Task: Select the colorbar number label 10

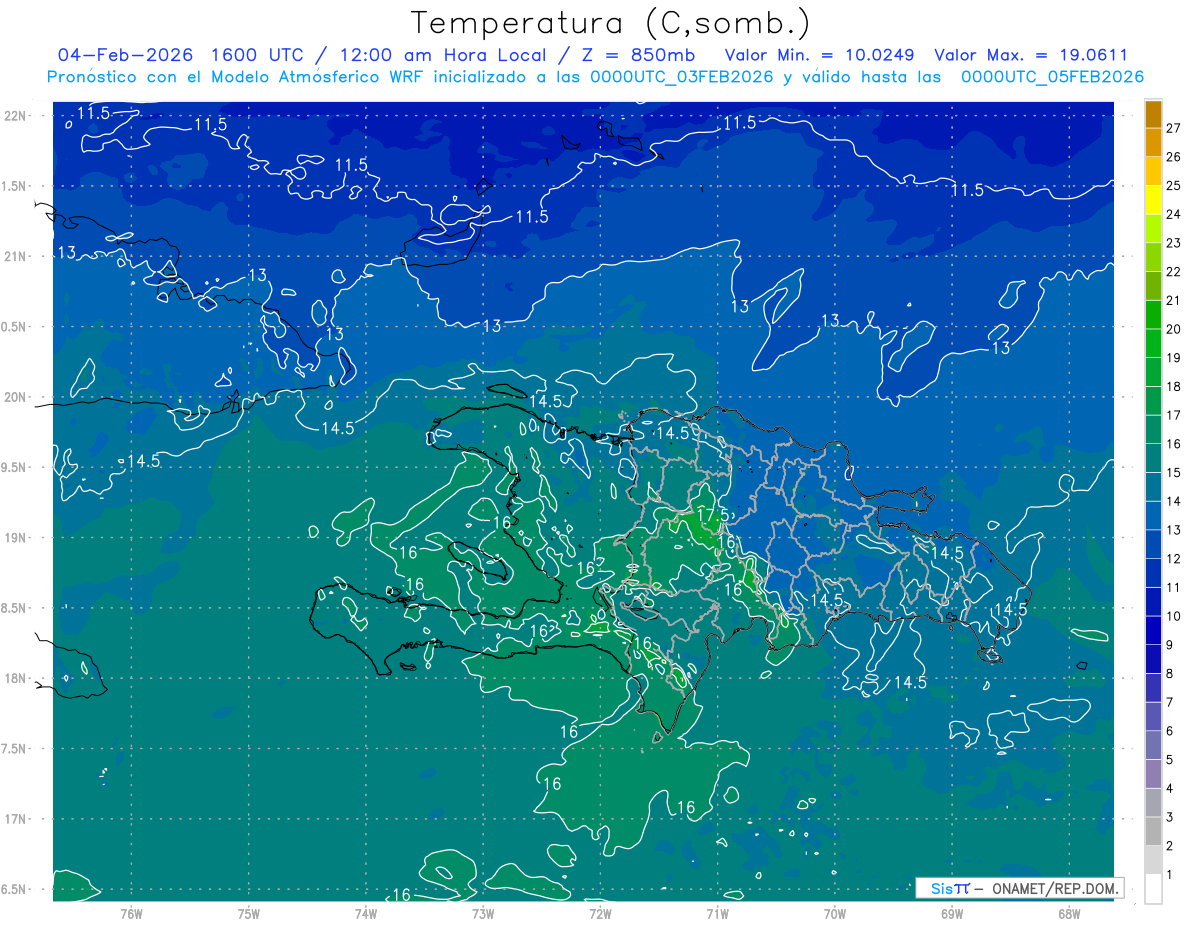Action: point(1173,616)
